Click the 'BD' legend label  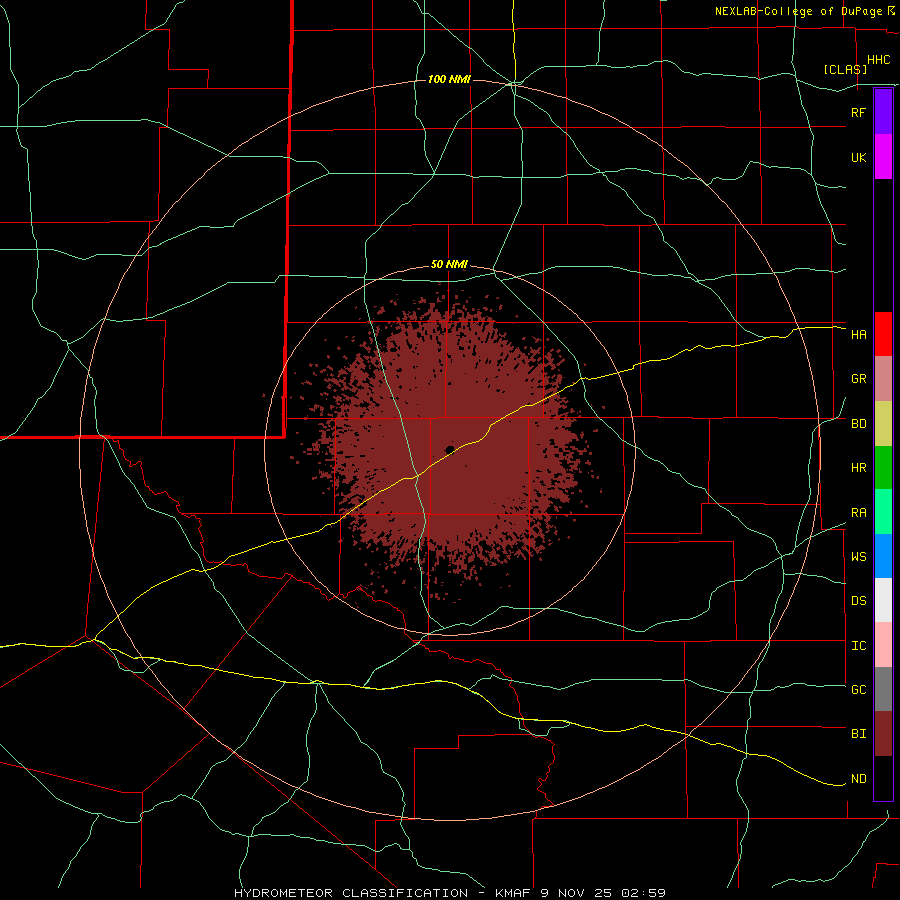(858, 424)
